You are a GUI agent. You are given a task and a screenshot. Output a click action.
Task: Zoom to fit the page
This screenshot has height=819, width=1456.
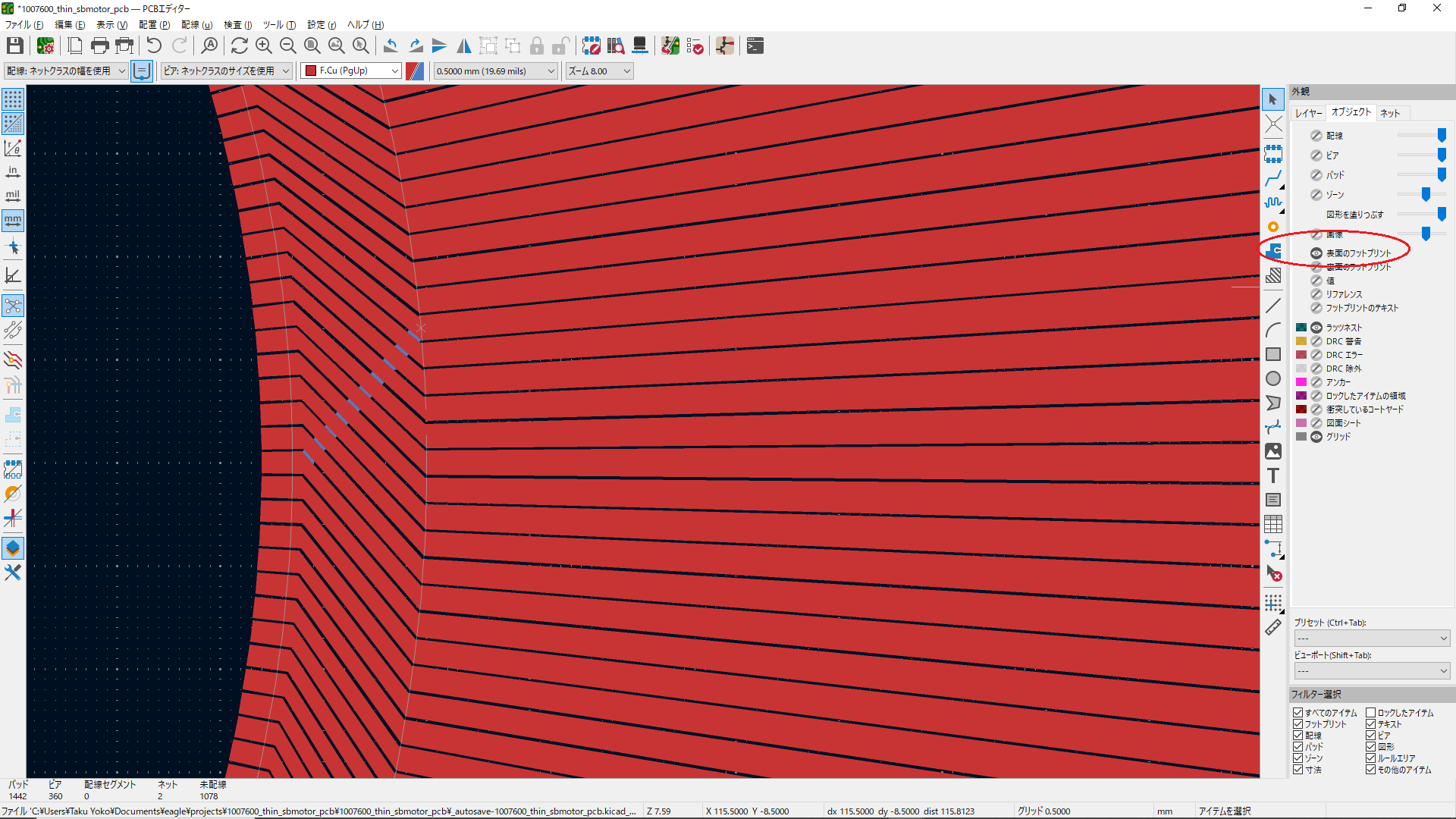pyautogui.click(x=312, y=46)
